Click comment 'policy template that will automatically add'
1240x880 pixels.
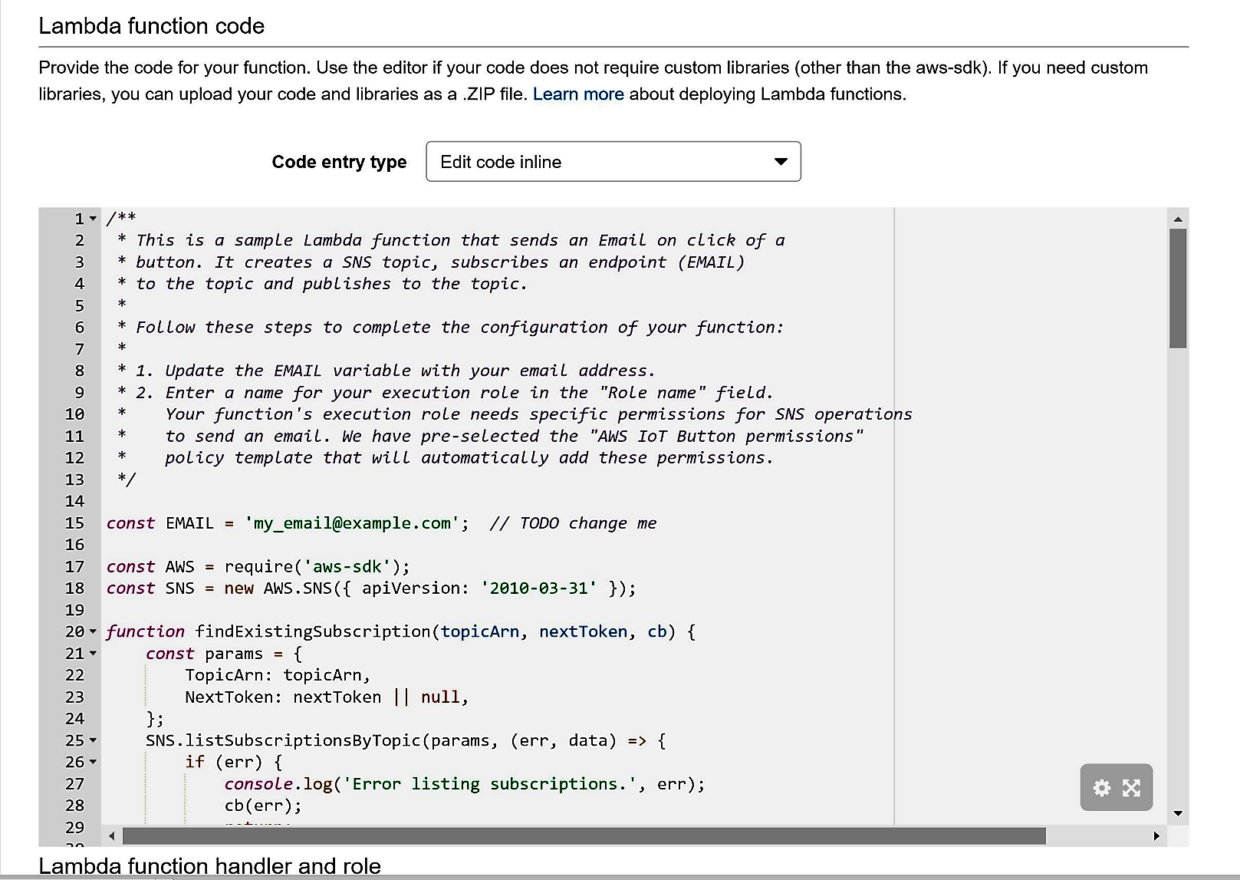pos(469,458)
